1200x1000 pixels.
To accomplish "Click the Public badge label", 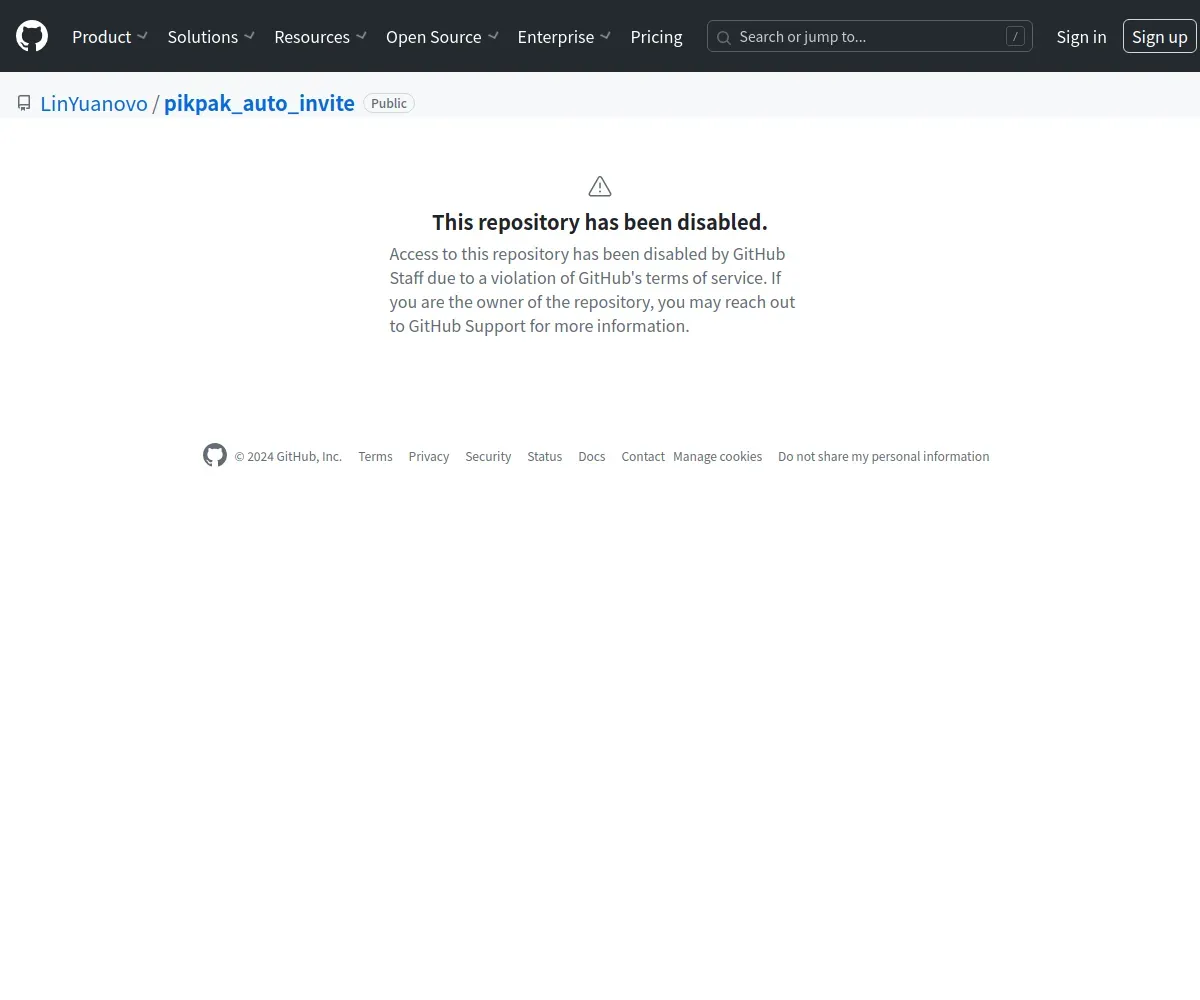I will 389,103.
